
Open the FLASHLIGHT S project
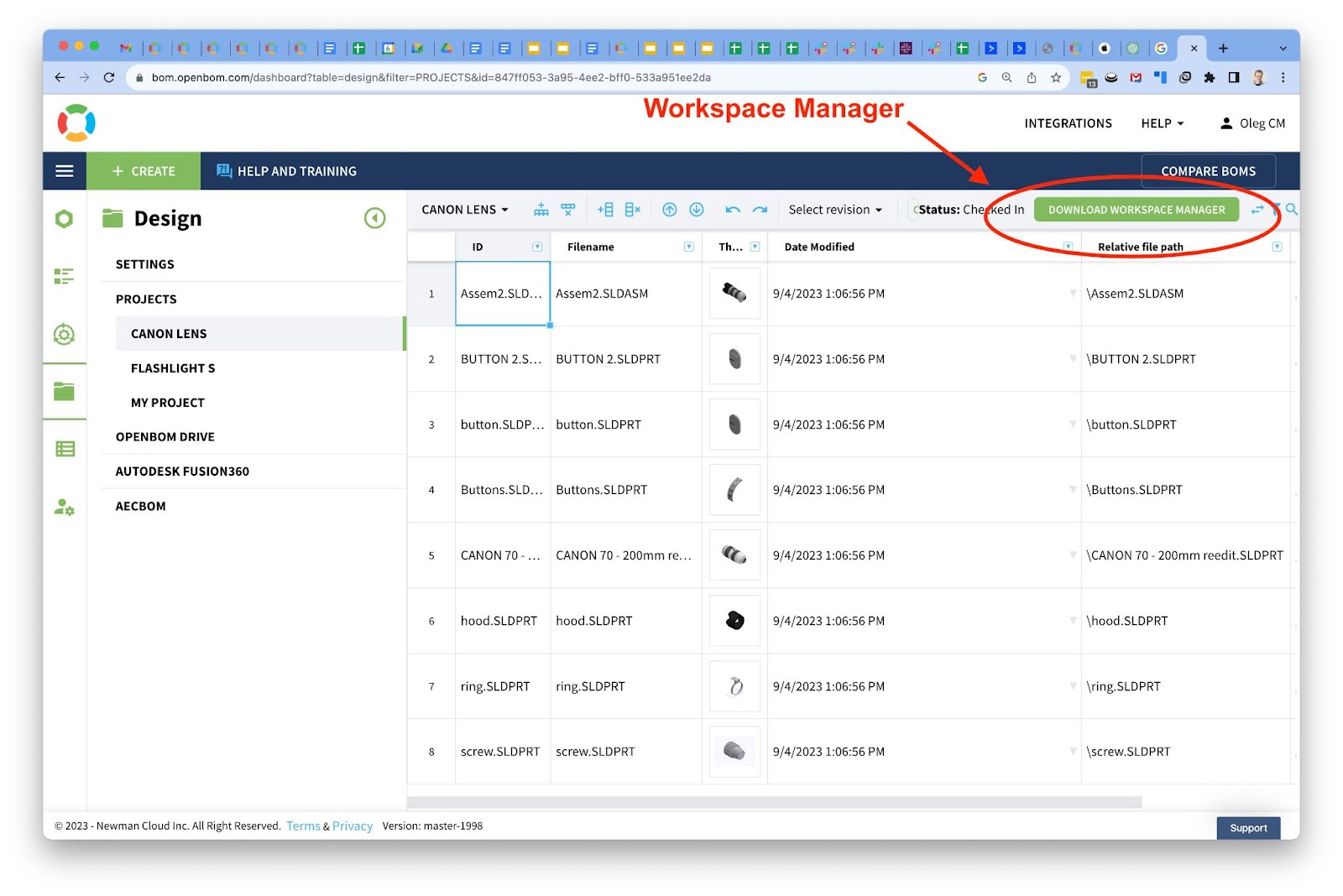(x=173, y=368)
